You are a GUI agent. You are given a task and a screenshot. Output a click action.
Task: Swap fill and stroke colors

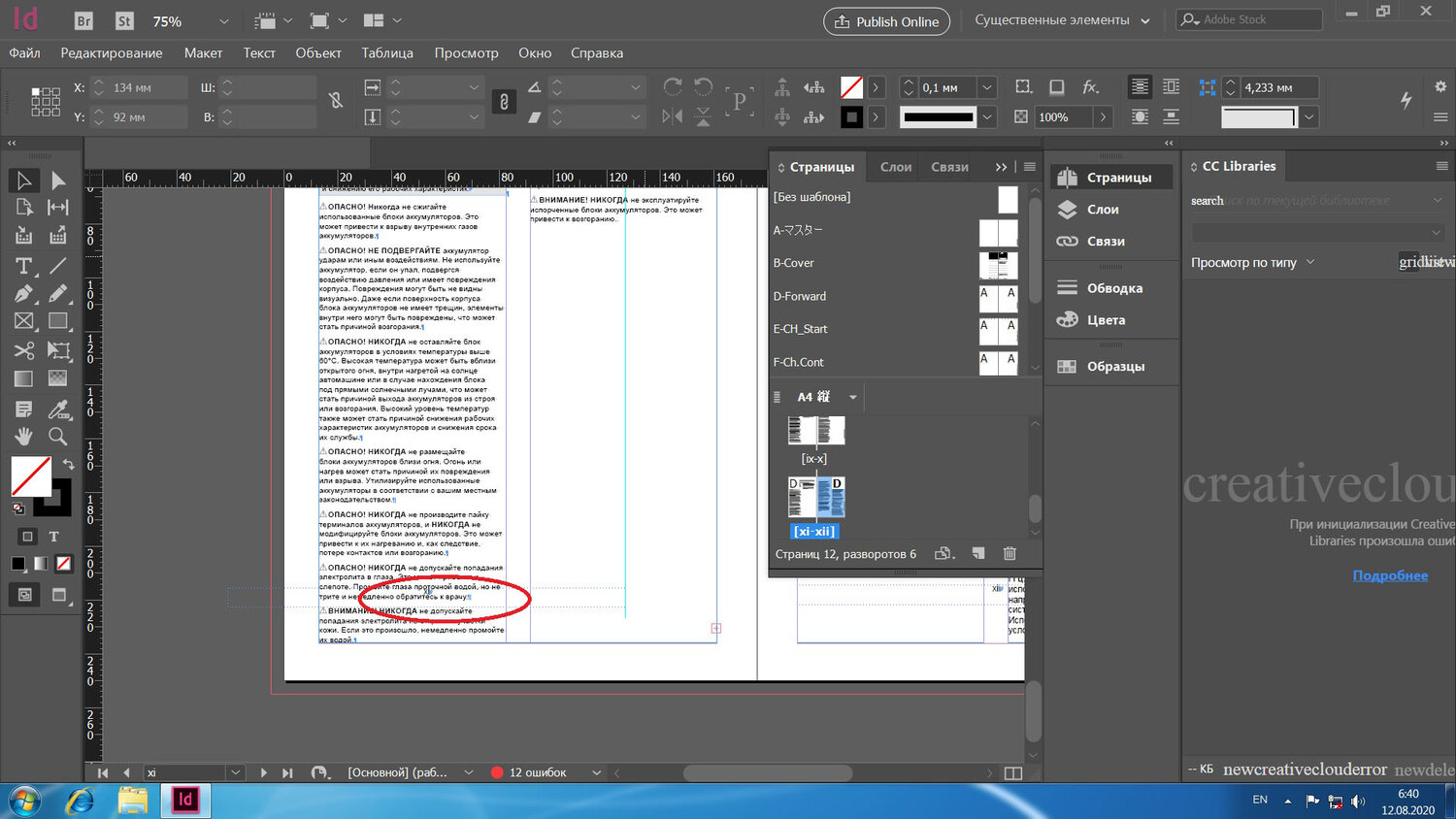68,464
